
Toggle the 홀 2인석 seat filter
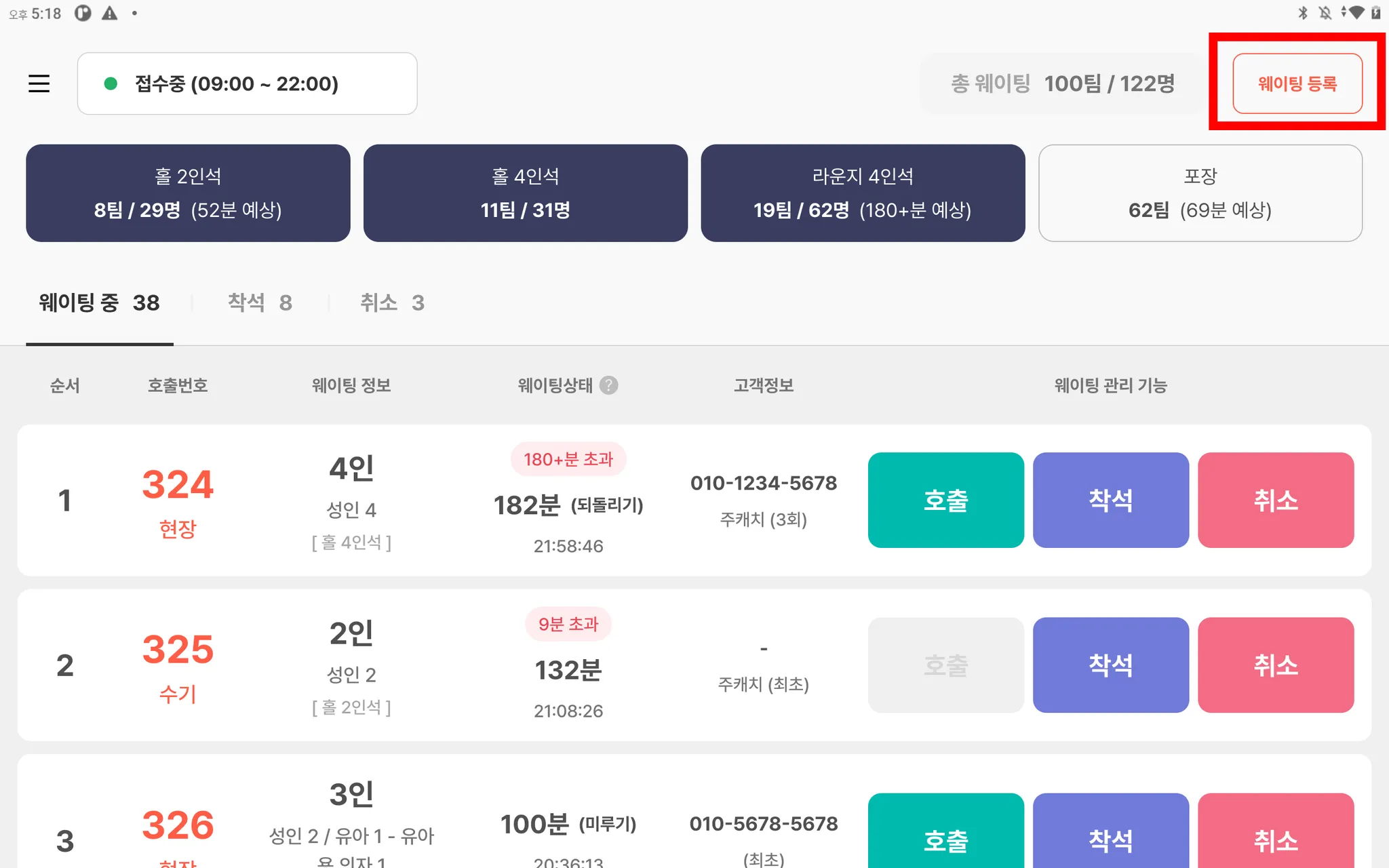click(188, 193)
